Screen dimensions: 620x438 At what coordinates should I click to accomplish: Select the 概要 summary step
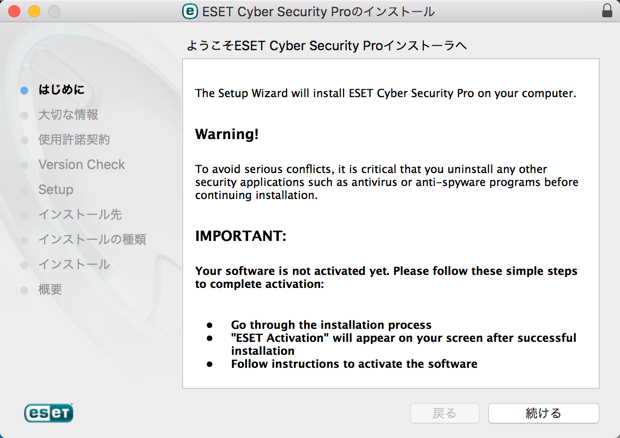[50, 289]
